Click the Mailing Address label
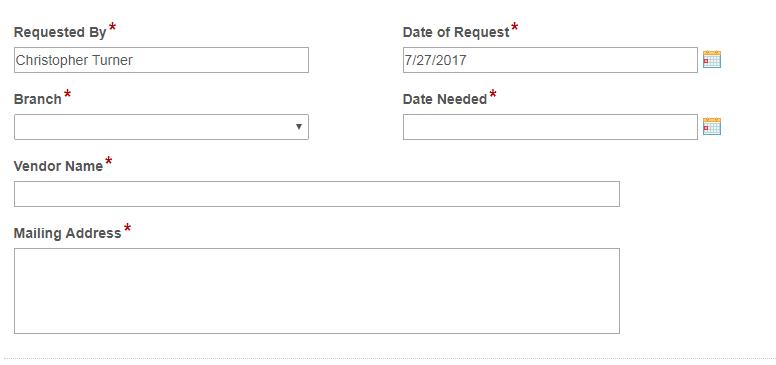Image resolution: width=776 pixels, height=365 pixels. coord(67,233)
